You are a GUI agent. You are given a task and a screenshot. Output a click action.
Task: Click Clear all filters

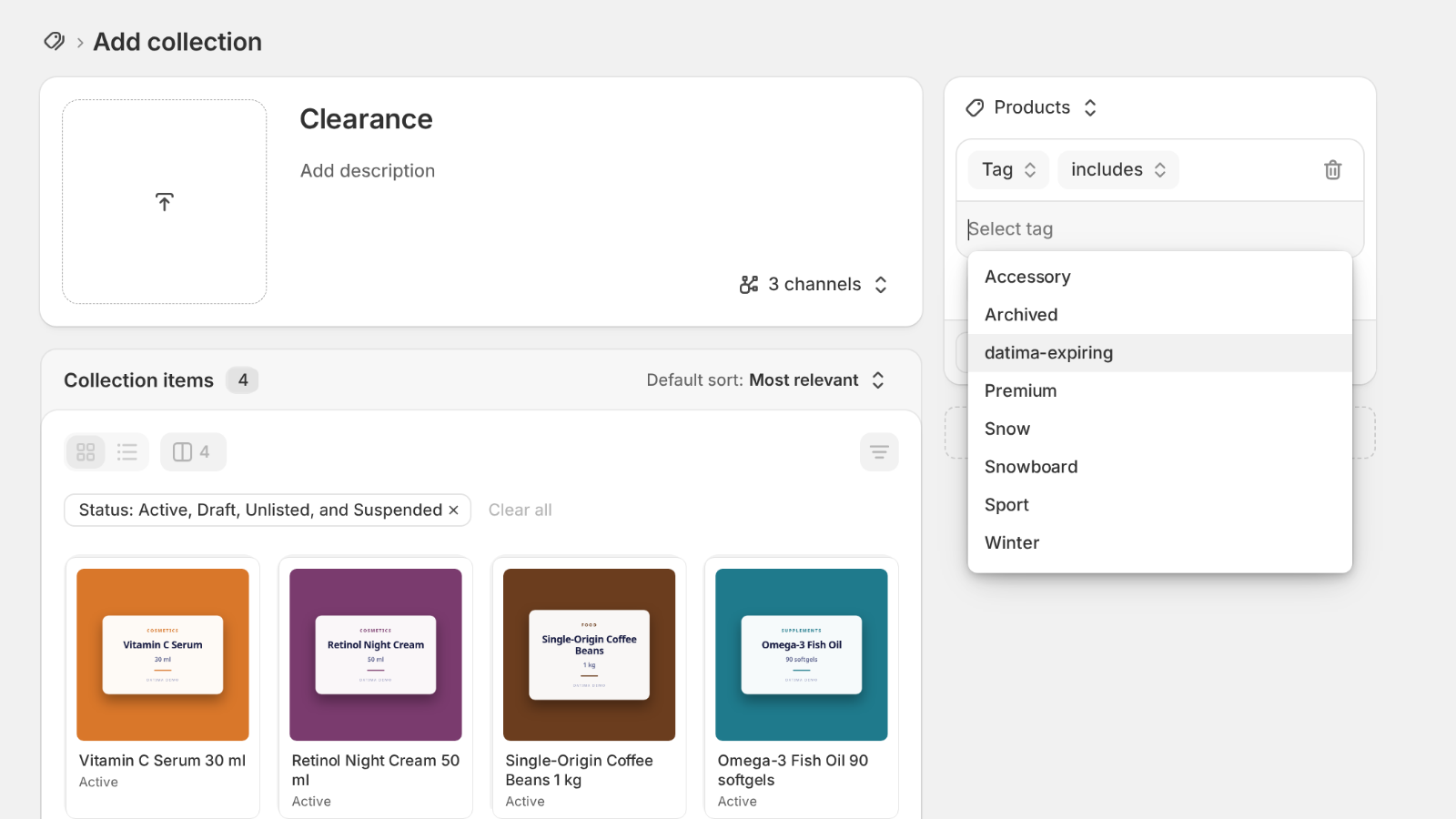pos(521,511)
